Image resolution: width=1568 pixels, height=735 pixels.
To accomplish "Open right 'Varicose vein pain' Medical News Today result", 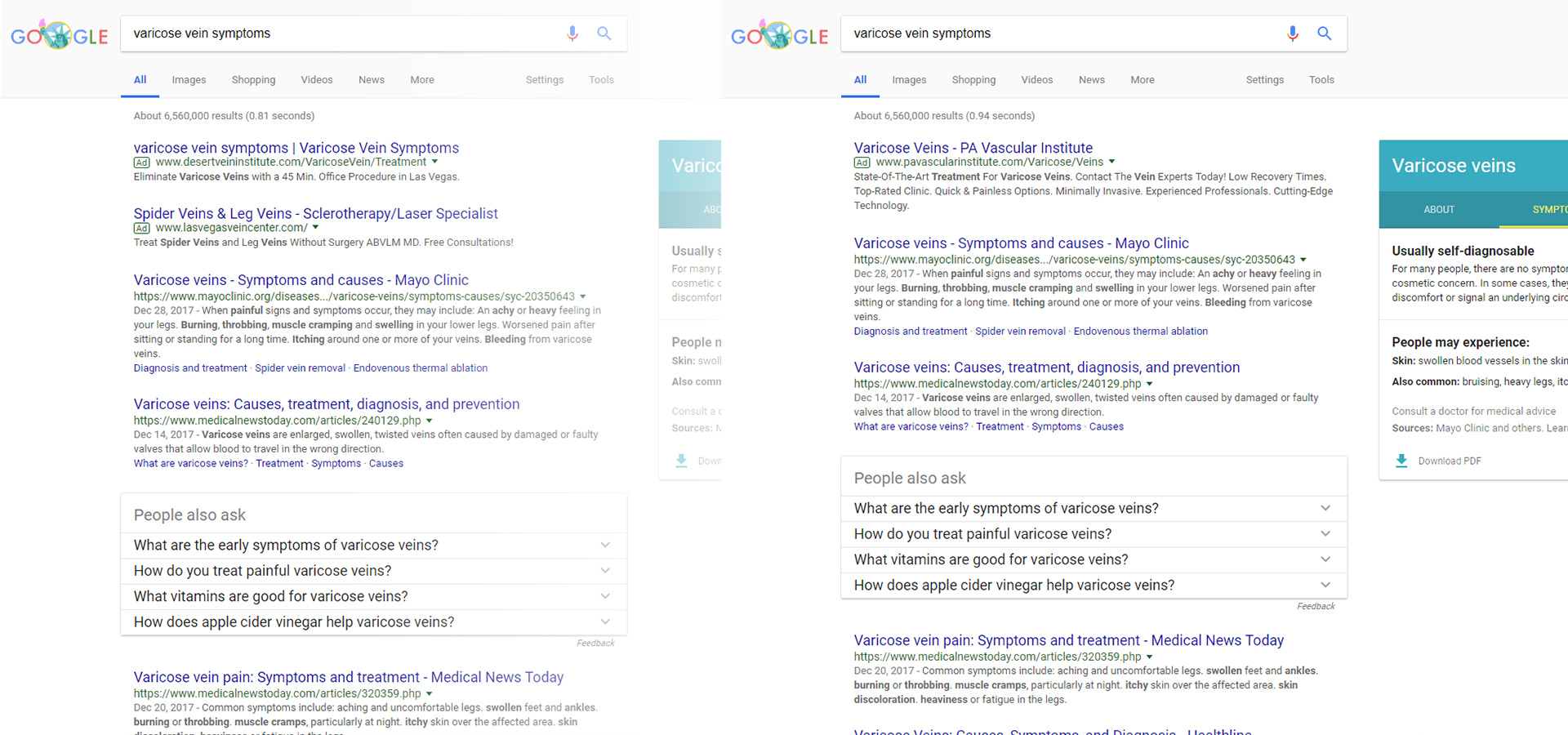I will 1069,640.
